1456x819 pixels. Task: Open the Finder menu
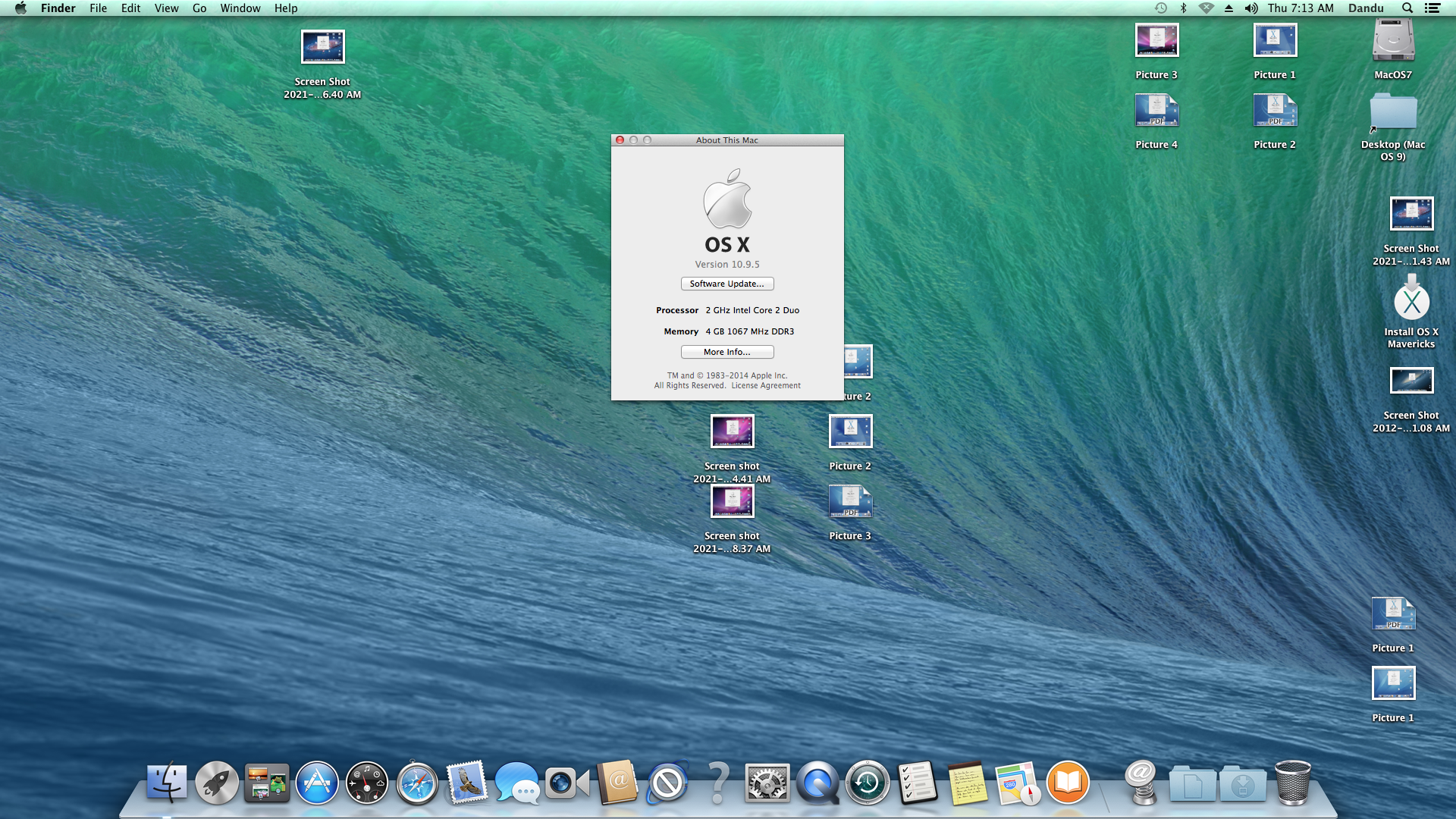tap(58, 8)
